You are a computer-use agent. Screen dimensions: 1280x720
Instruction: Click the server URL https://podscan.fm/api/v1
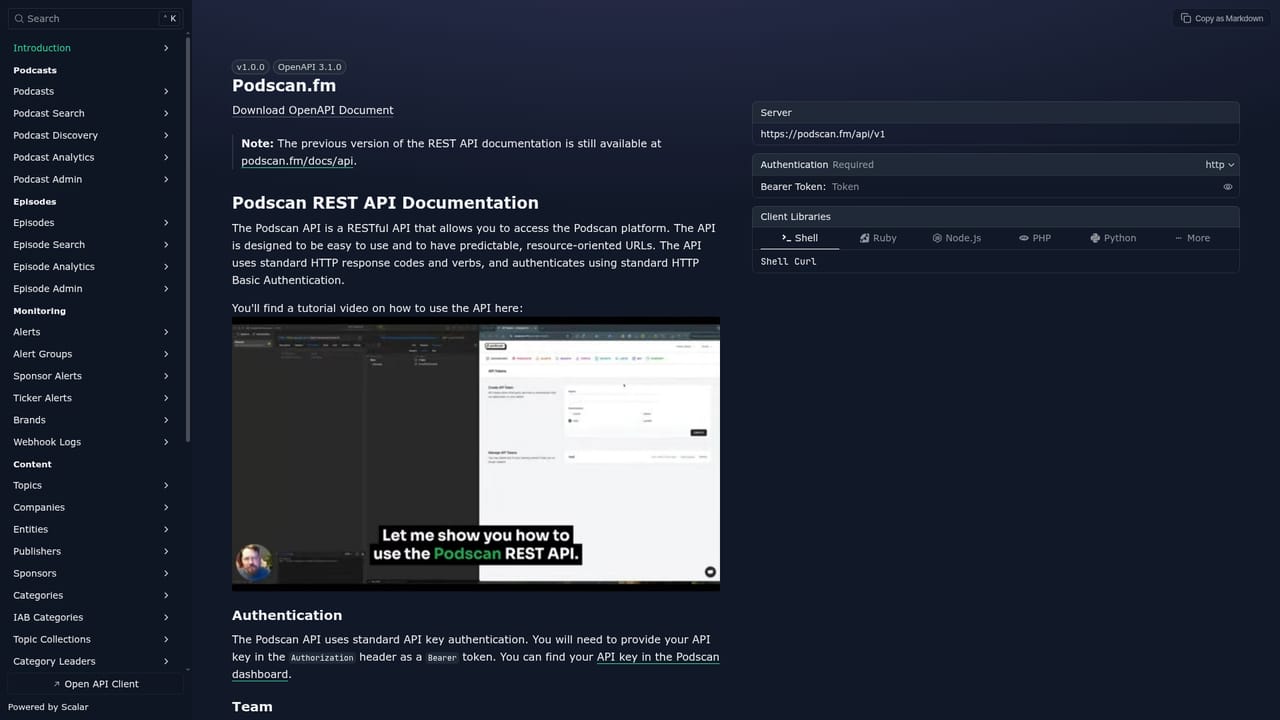[x=823, y=134]
